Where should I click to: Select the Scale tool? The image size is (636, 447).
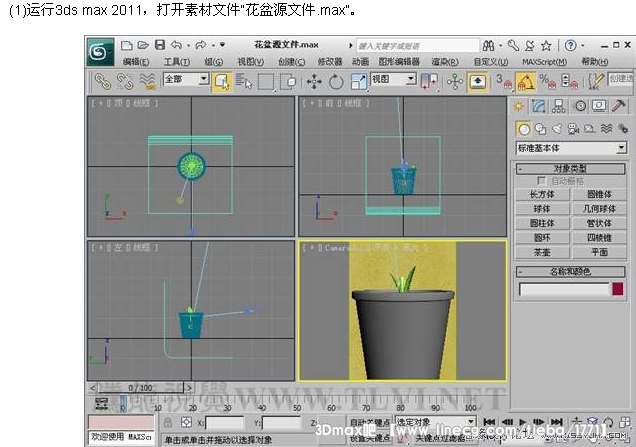359,82
